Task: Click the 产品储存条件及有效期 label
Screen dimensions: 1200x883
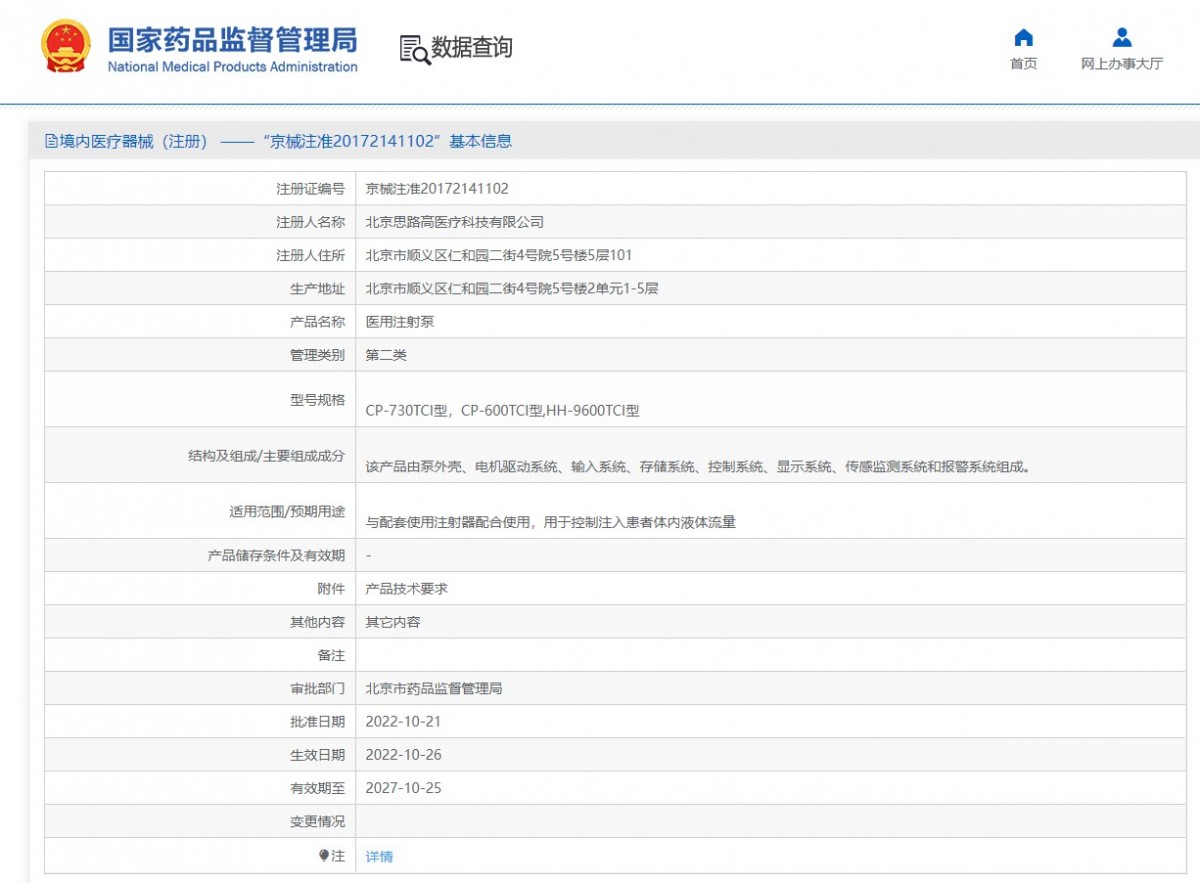Action: point(276,555)
